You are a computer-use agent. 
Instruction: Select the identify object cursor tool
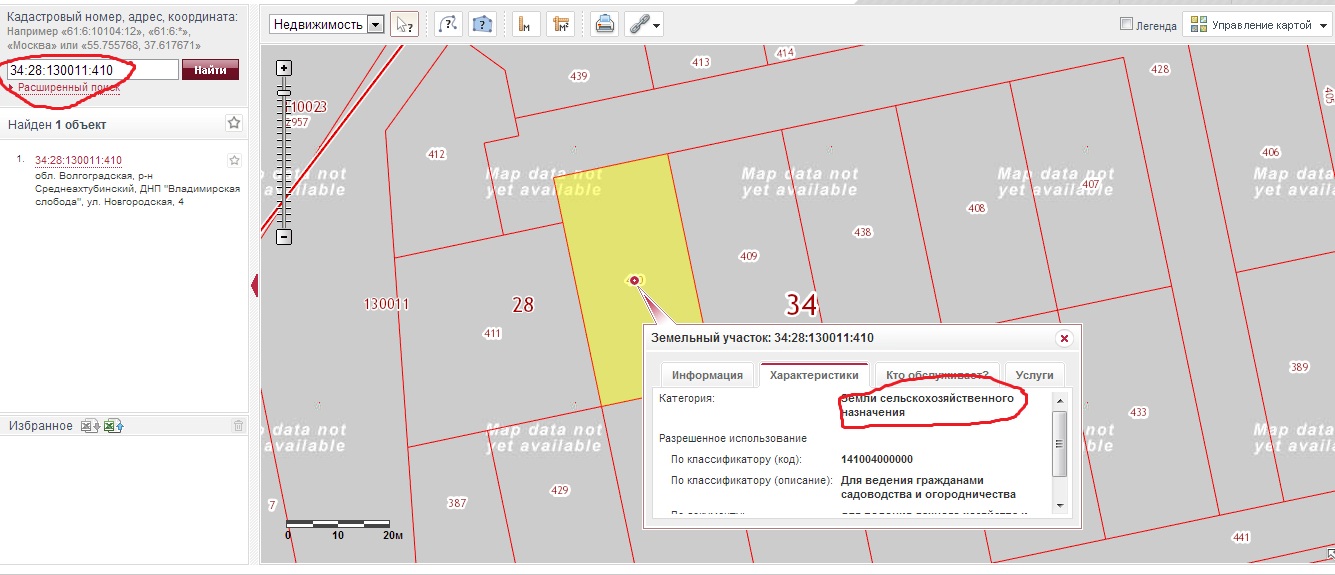point(404,25)
